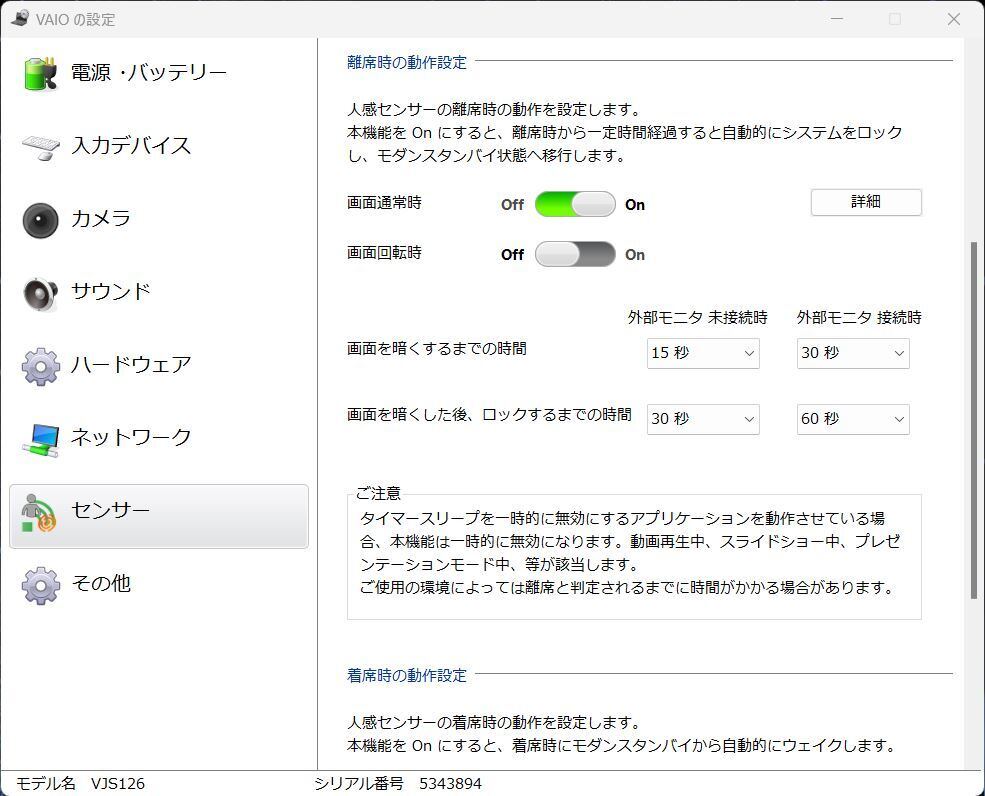Click the model name VJS126 text

tap(118, 784)
